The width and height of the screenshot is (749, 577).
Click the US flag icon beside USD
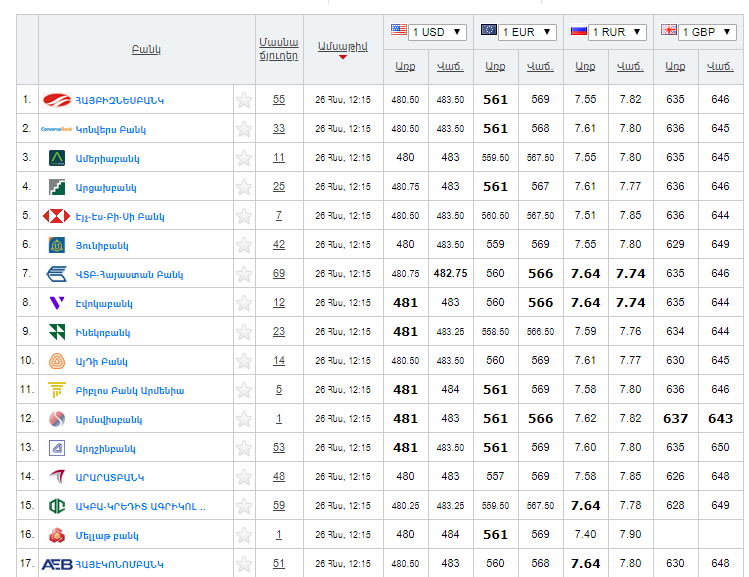399,30
